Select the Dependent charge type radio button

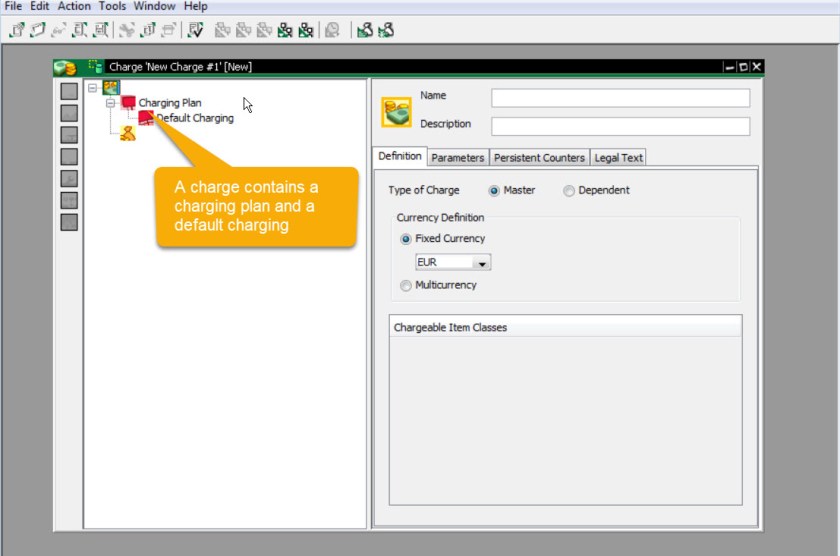click(569, 191)
